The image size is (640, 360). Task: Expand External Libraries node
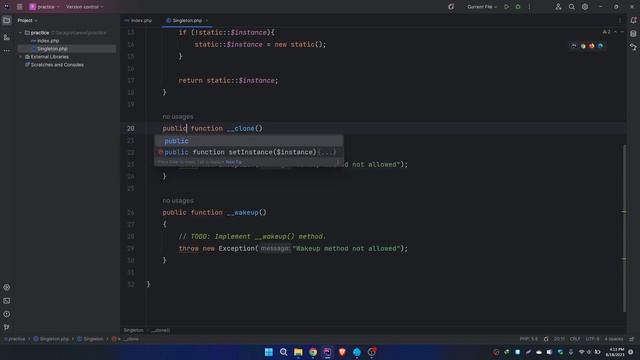20,57
